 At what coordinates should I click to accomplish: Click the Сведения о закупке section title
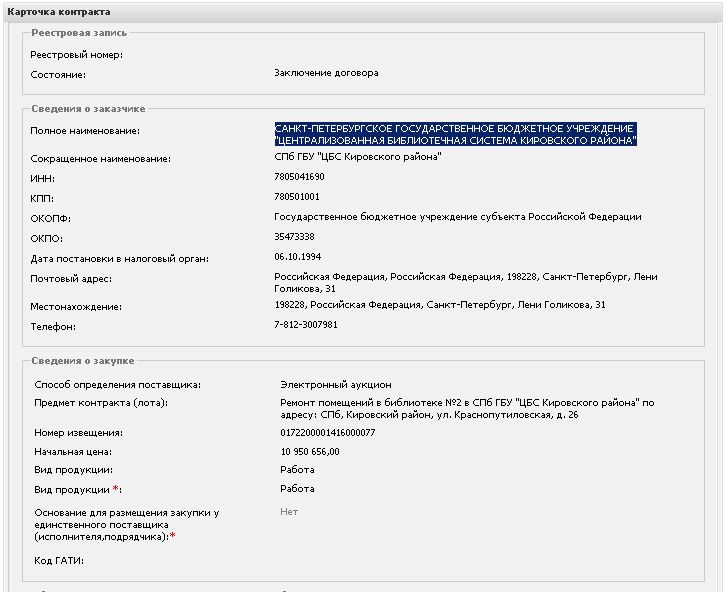coord(83,361)
